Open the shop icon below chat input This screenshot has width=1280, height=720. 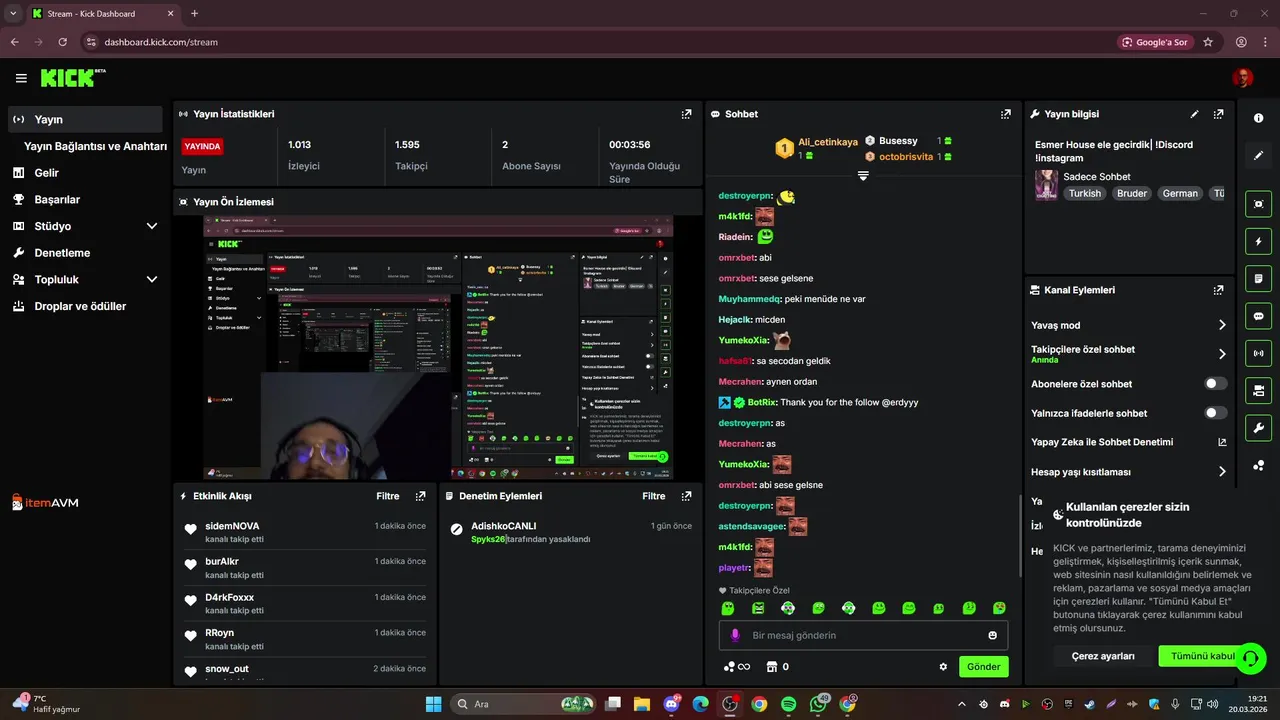[771, 667]
